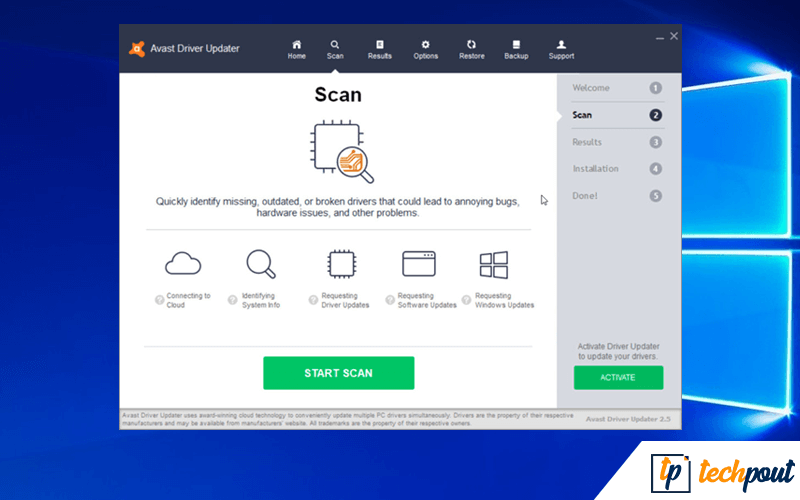Click the Requesting Windows Updates logo icon

point(494,264)
